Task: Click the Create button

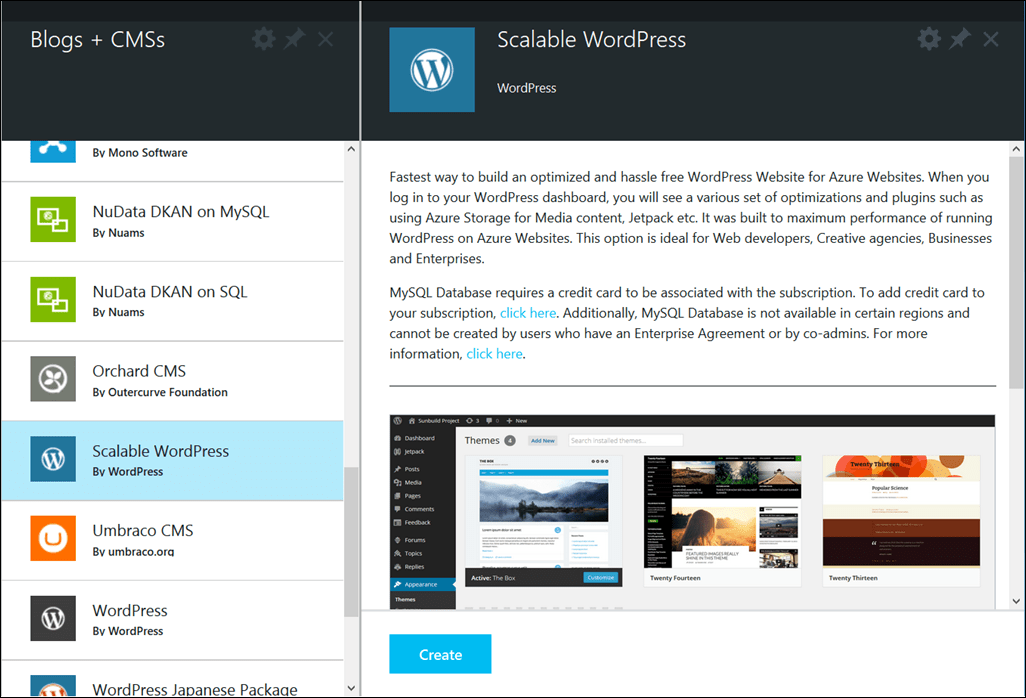Action: (440, 654)
